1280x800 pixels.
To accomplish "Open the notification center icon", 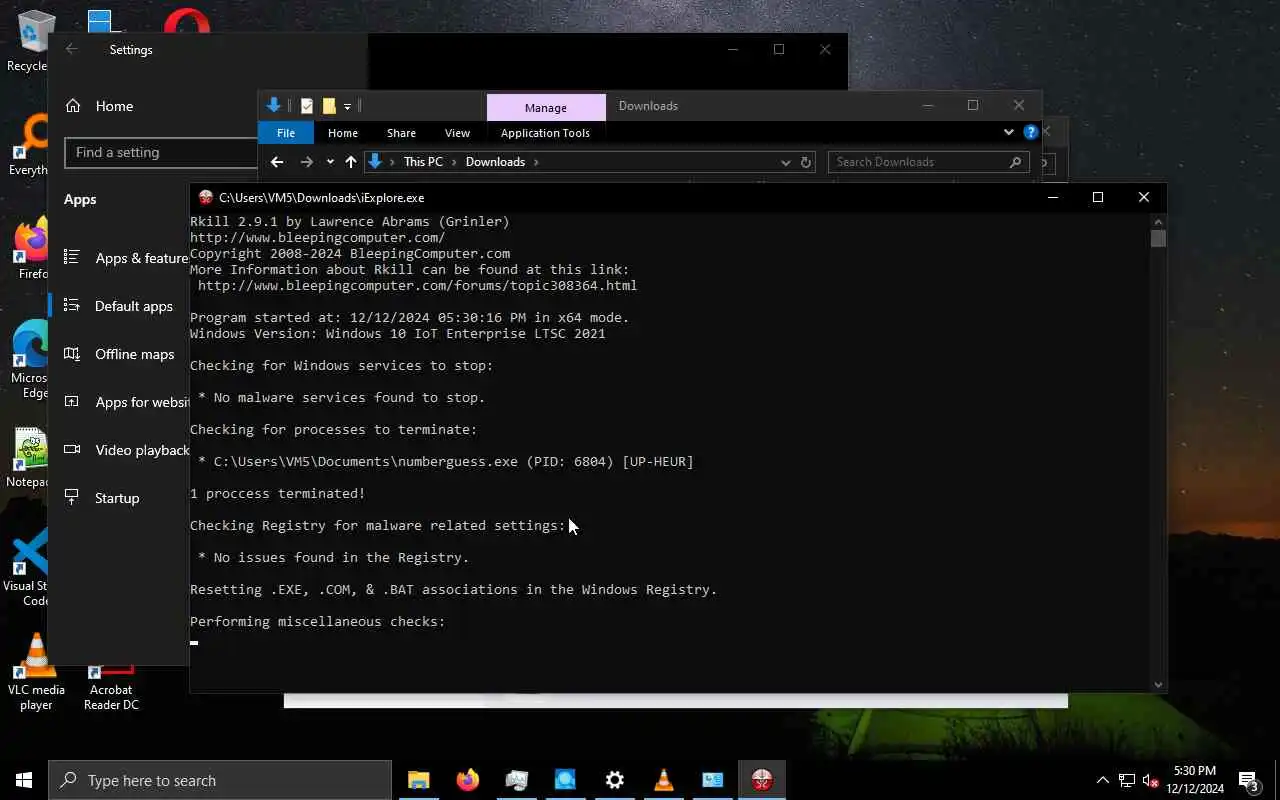I will click(x=1249, y=780).
